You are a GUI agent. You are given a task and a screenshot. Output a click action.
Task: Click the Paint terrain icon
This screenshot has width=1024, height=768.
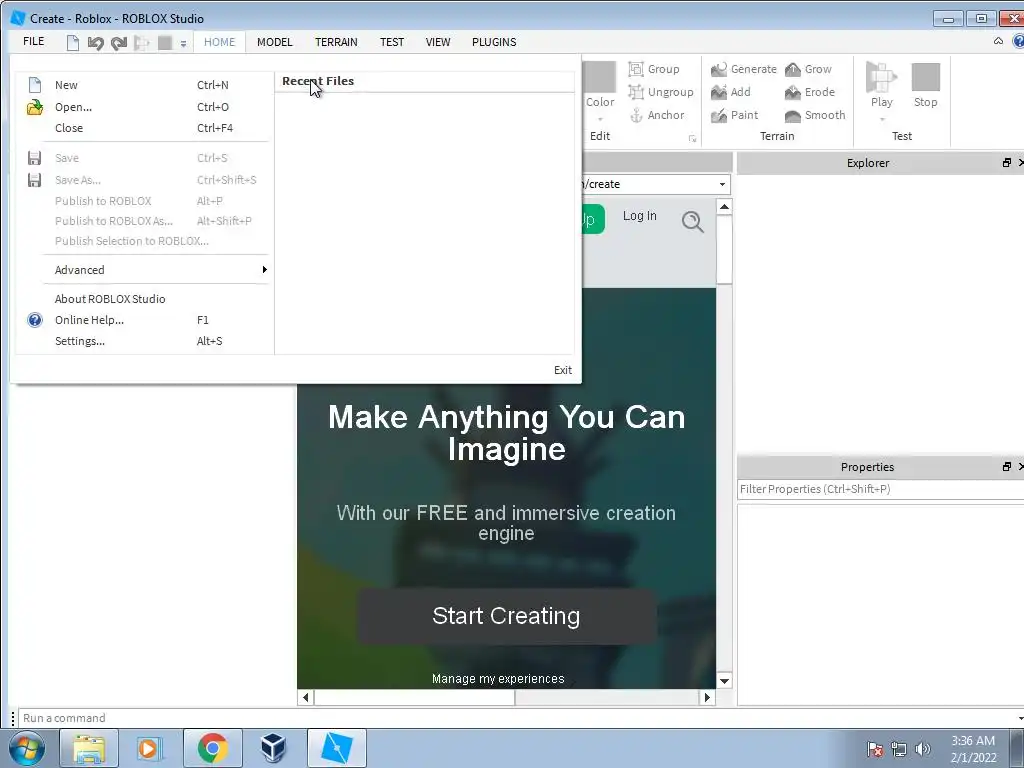[x=719, y=116]
